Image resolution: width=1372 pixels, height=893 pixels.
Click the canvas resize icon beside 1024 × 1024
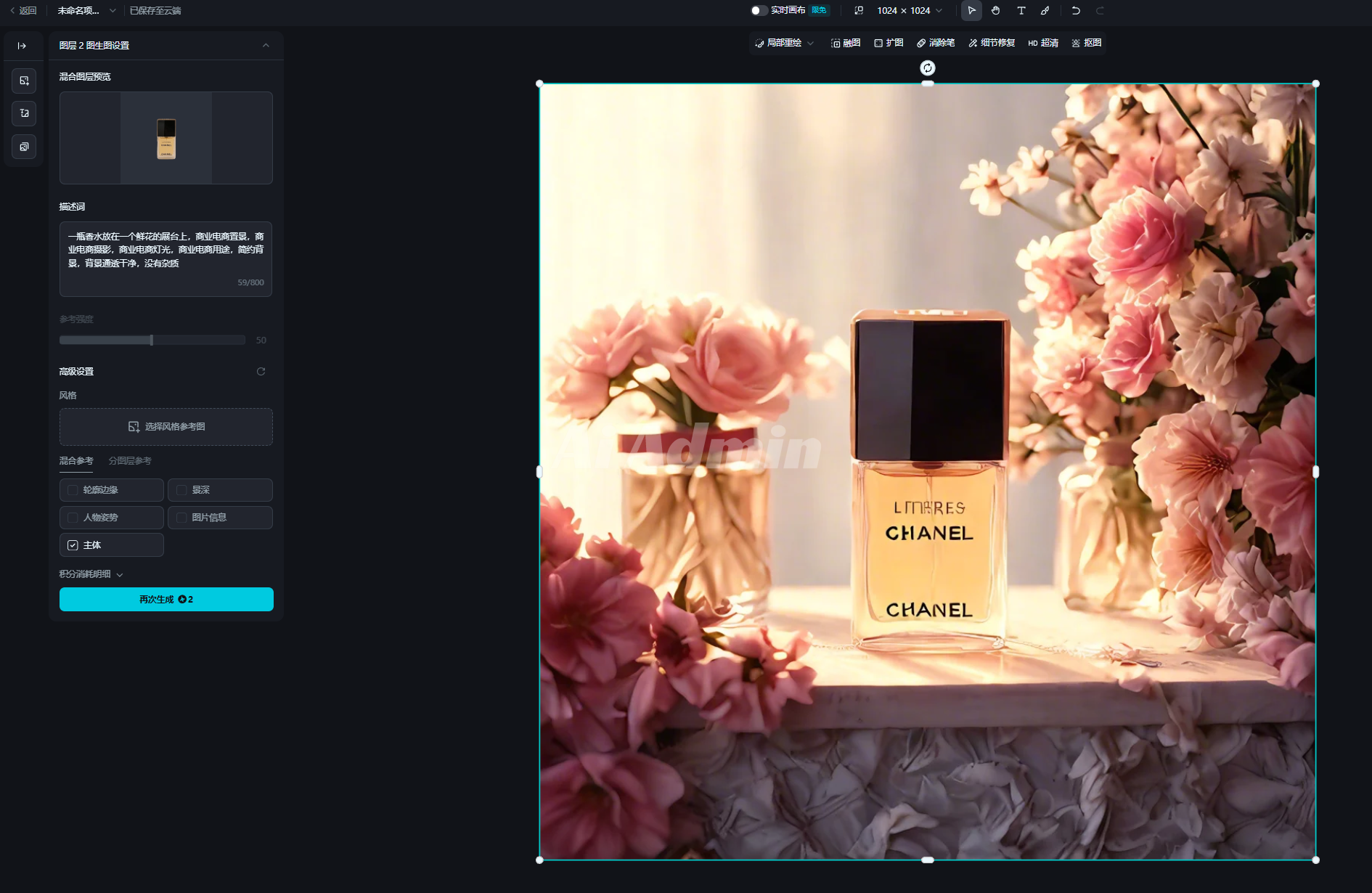pyautogui.click(x=859, y=11)
